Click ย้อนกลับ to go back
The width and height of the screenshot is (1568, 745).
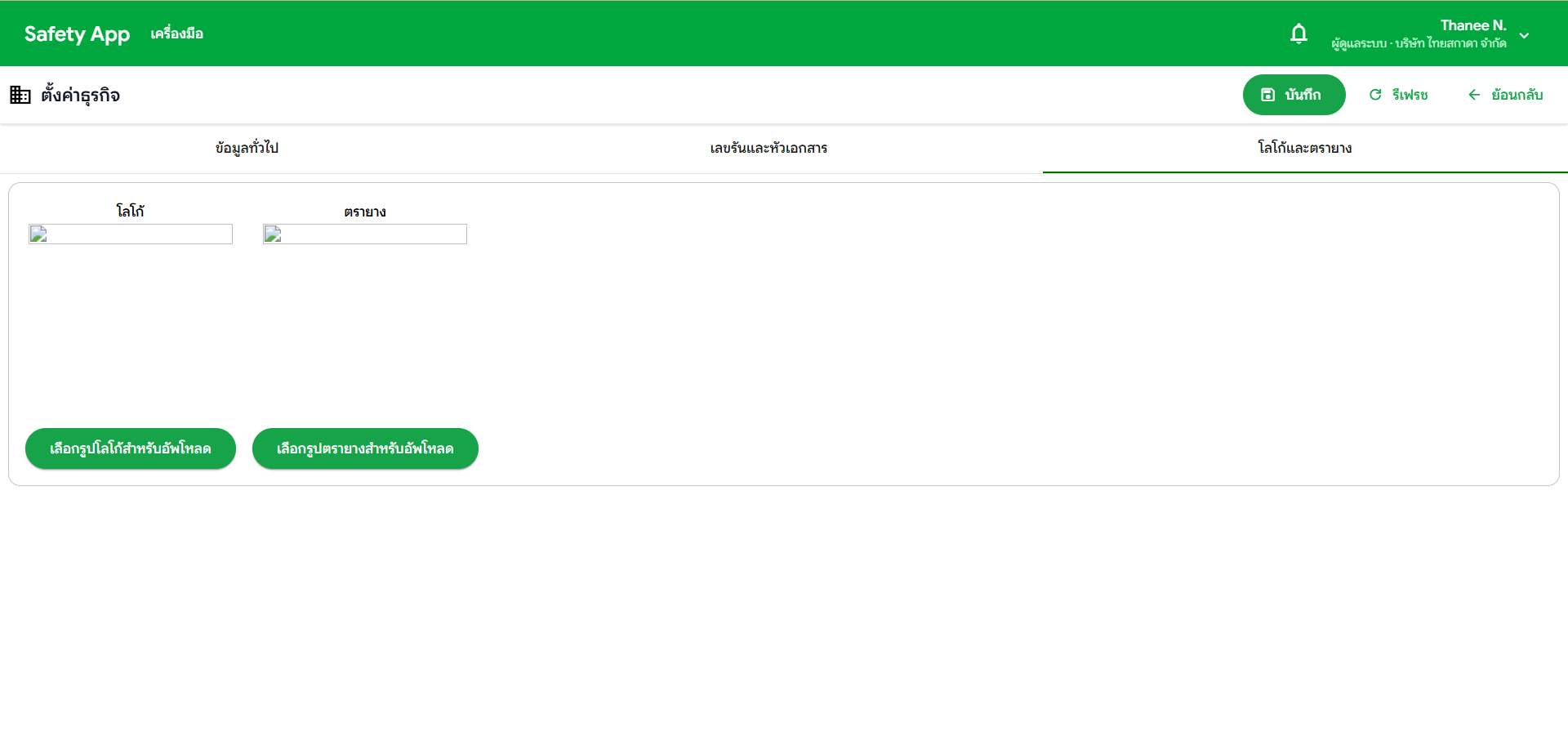1516,95
